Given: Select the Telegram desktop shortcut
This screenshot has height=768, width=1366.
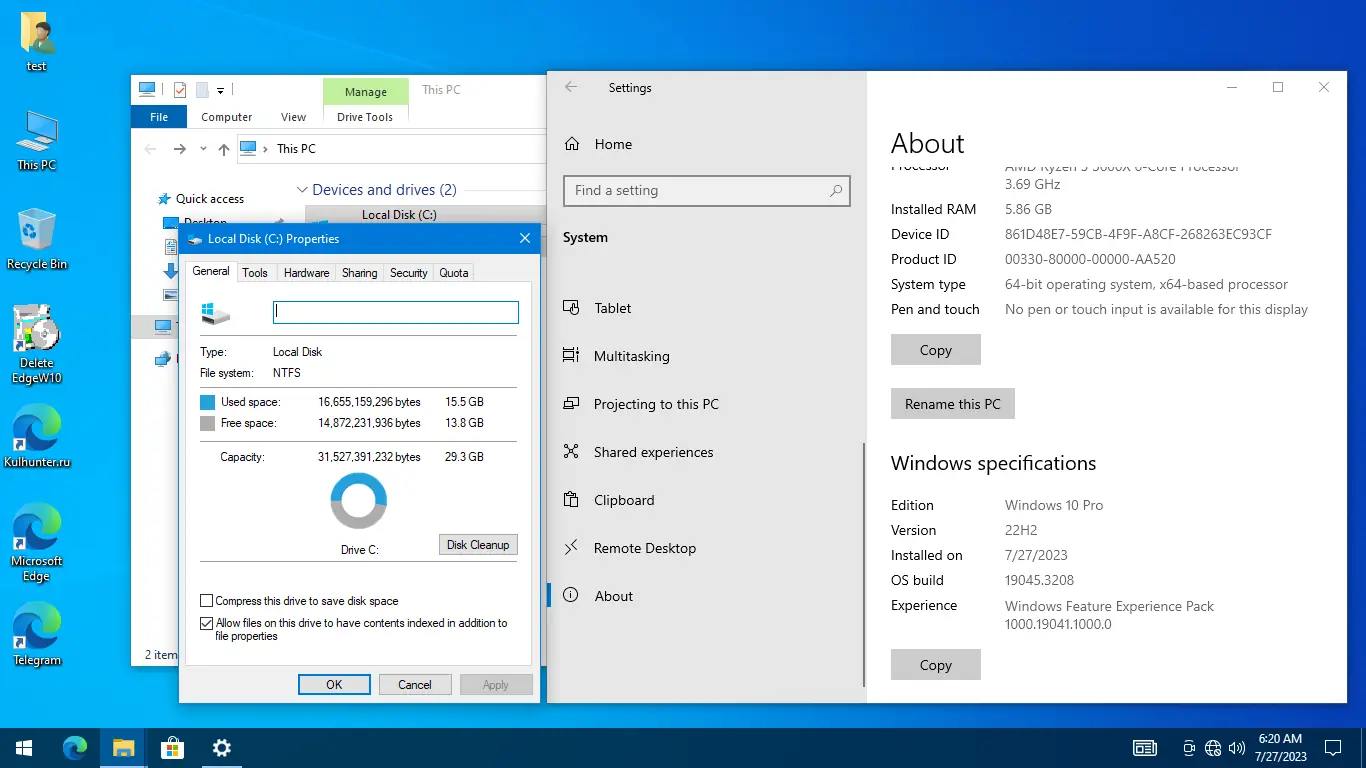Looking at the screenshot, I should tap(37, 635).
